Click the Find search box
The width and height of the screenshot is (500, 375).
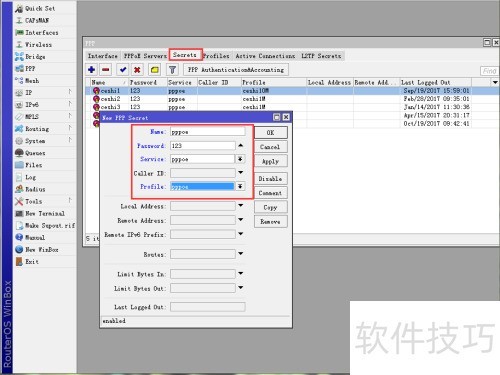pos(489,71)
